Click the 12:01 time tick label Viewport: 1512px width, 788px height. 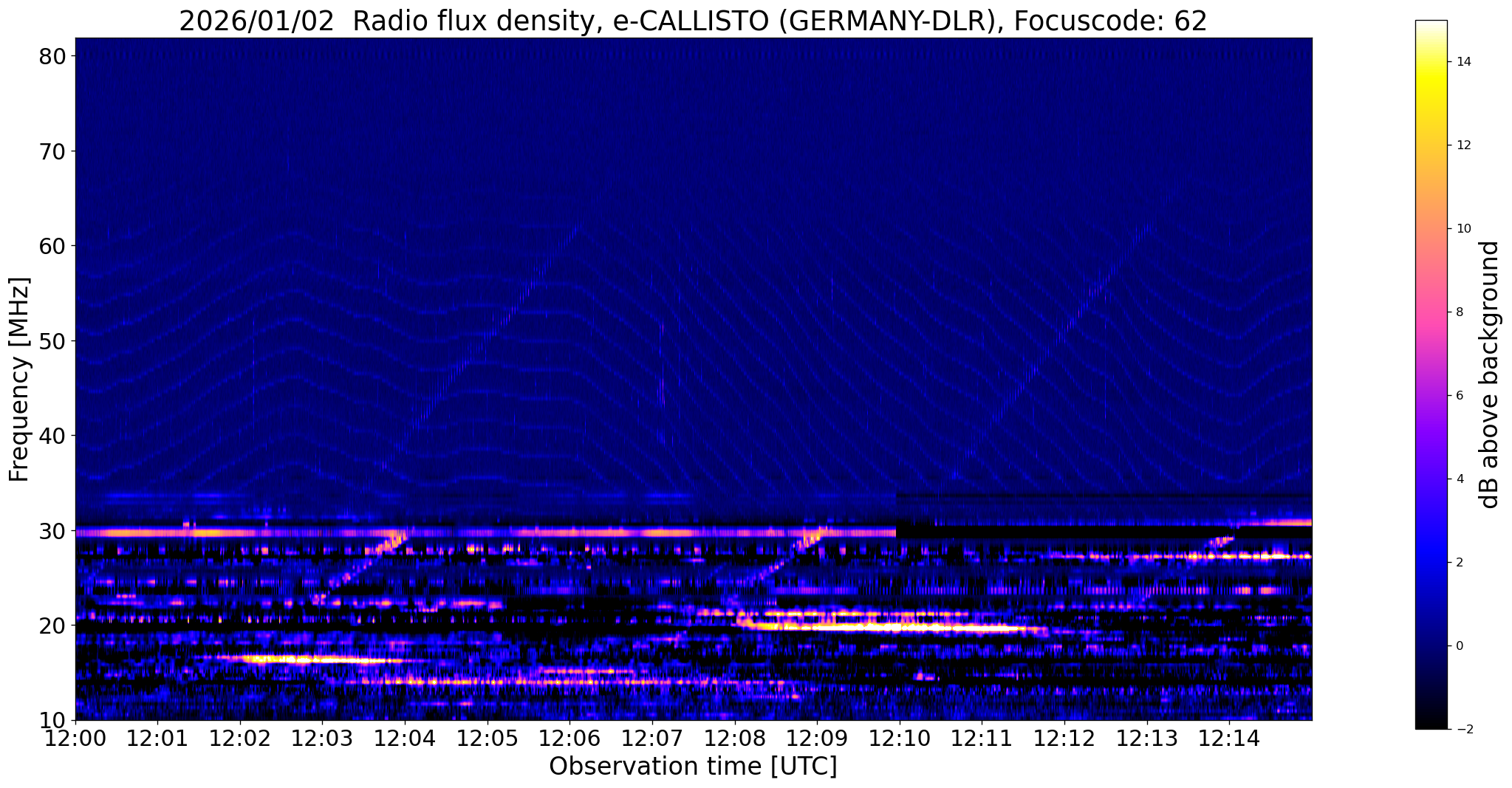click(157, 738)
